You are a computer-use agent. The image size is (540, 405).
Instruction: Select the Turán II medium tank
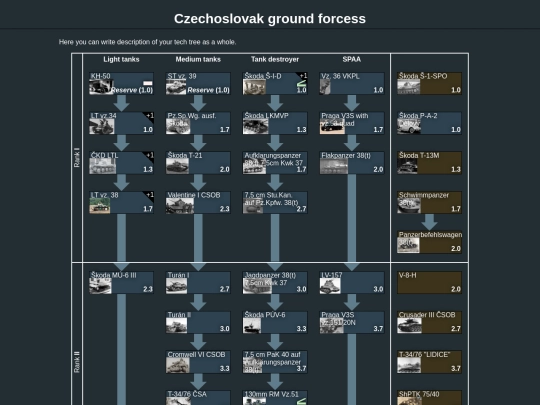tap(198, 322)
